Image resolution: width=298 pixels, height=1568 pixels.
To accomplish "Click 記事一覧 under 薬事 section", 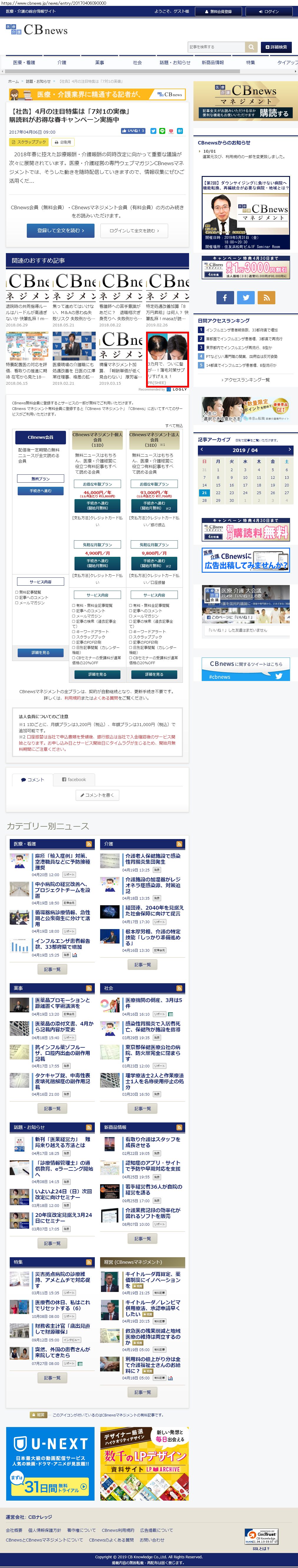I will tap(52, 1108).
